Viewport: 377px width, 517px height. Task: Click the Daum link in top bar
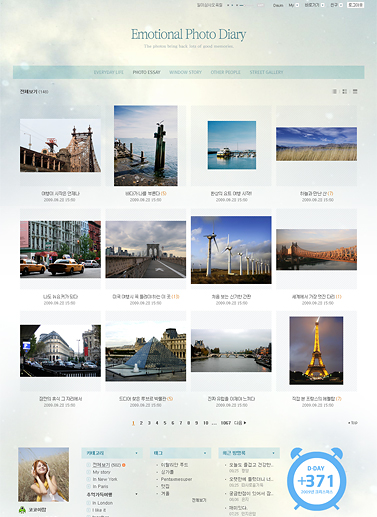278,5
